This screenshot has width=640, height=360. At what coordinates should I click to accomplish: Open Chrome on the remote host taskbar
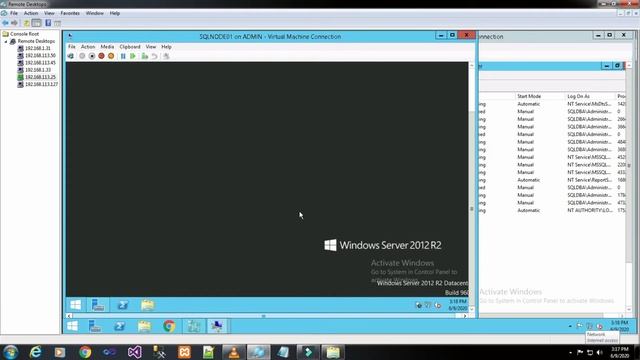point(169,326)
